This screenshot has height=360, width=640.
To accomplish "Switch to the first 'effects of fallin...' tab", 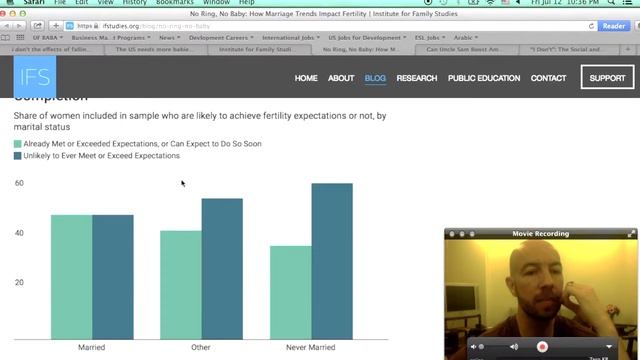I will tap(52, 49).
